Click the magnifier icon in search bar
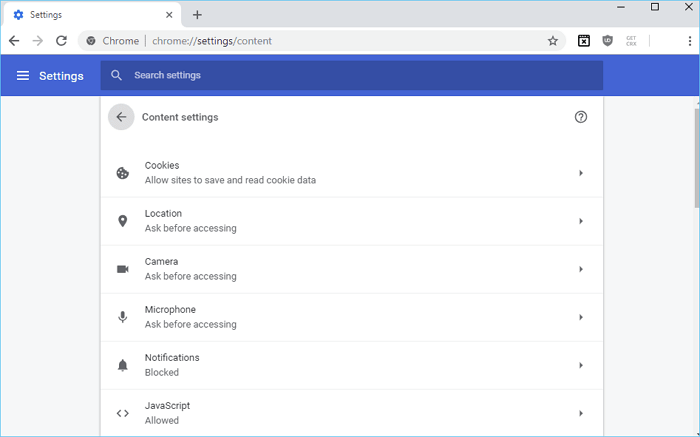700x437 pixels. click(x=117, y=75)
